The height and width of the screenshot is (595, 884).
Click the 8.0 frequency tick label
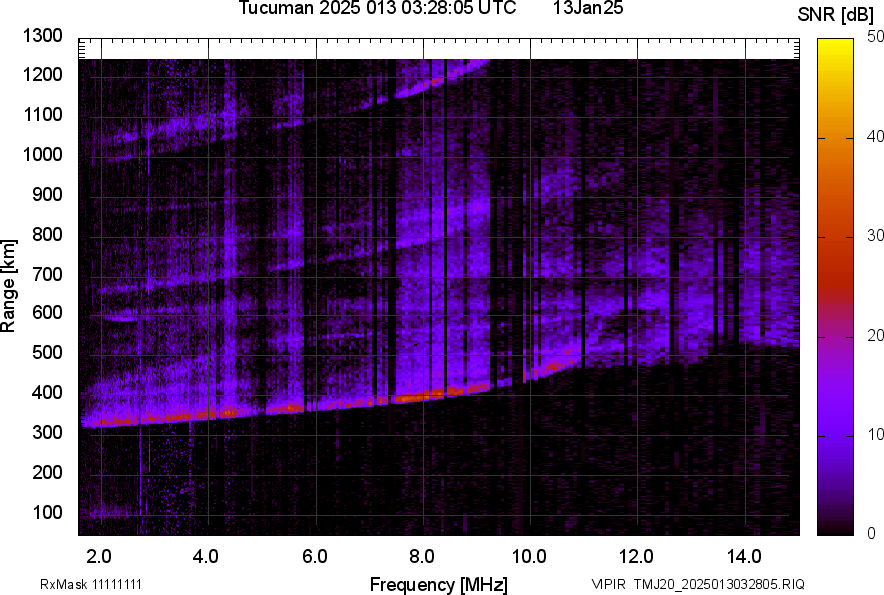click(422, 556)
